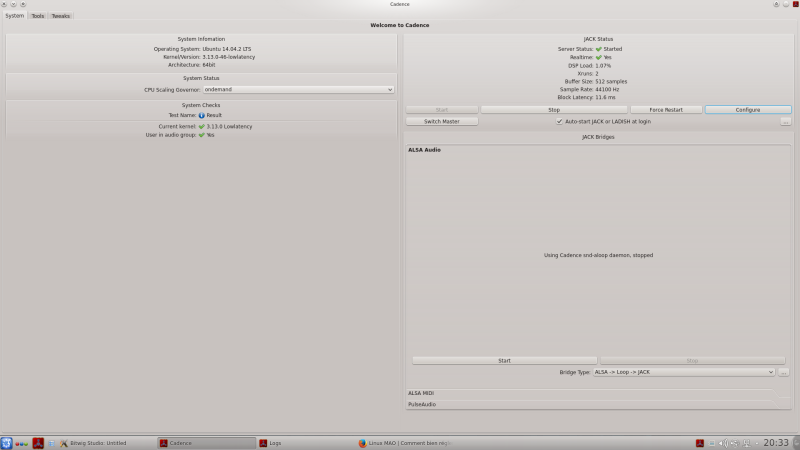Image resolution: width=800 pixels, height=450 pixels.
Task: Click the 'Architecture: 64bit' text
Action: click(191, 65)
